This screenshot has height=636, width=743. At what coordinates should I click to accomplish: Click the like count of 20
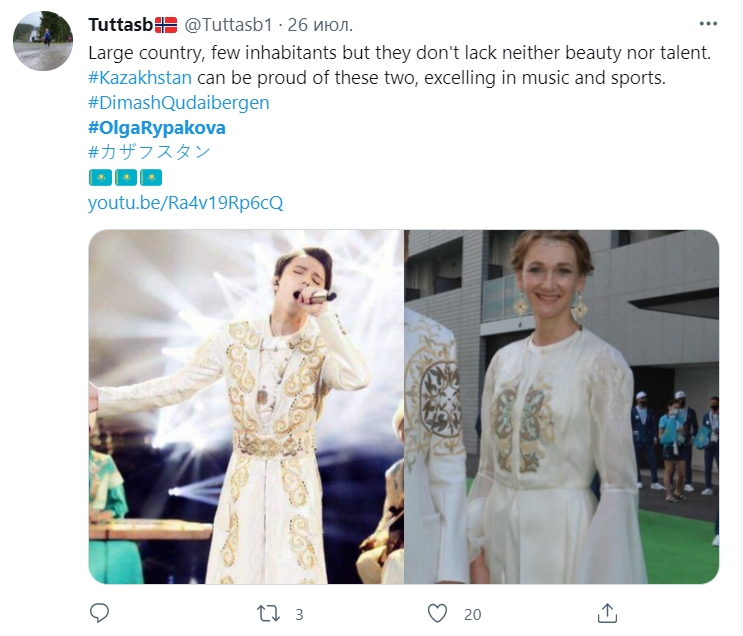click(472, 613)
